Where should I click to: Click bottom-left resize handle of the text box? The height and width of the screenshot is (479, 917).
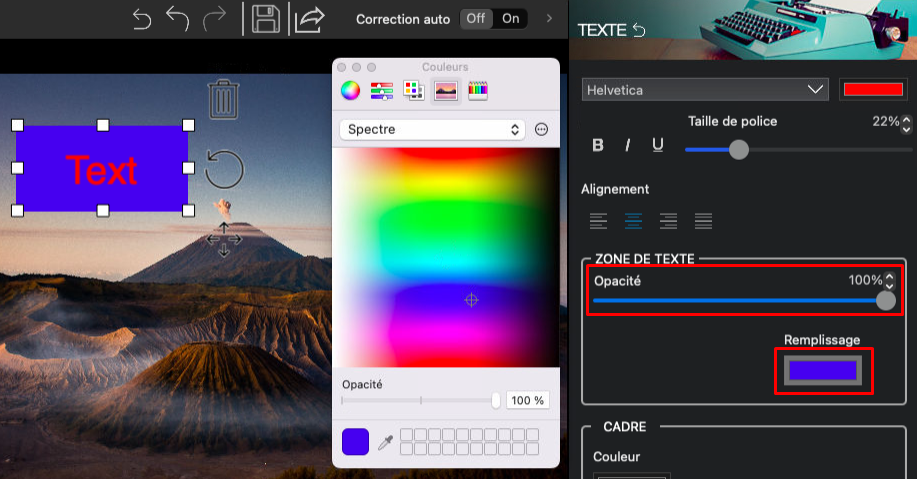pos(18,211)
